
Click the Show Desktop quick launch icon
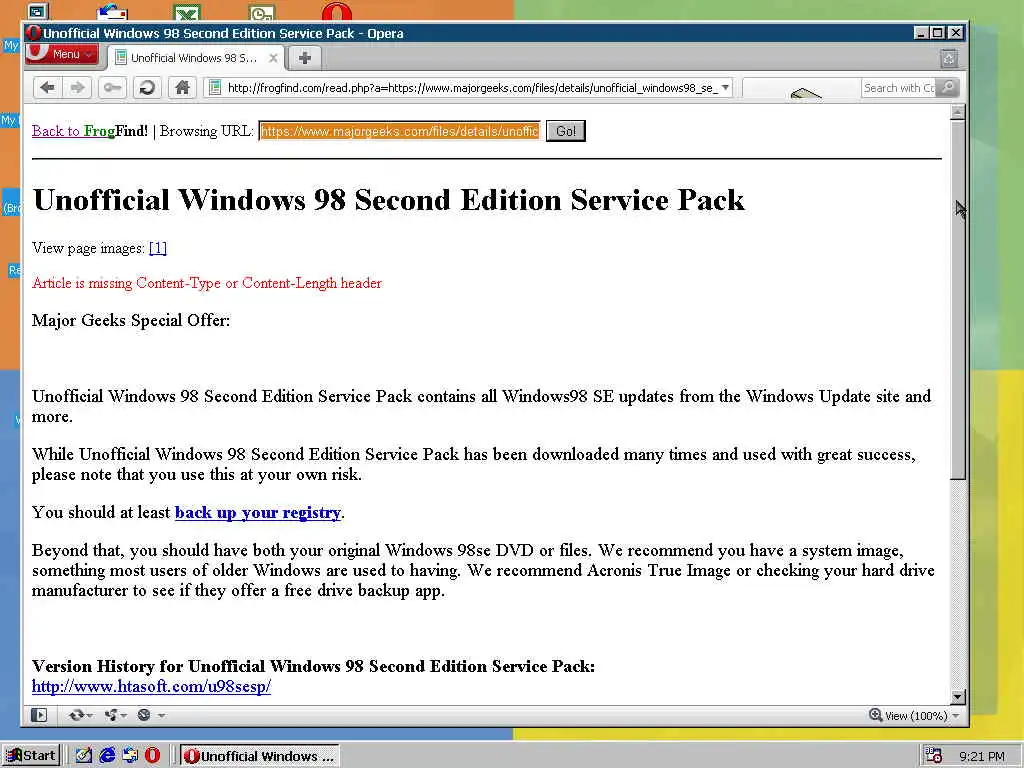coord(84,756)
